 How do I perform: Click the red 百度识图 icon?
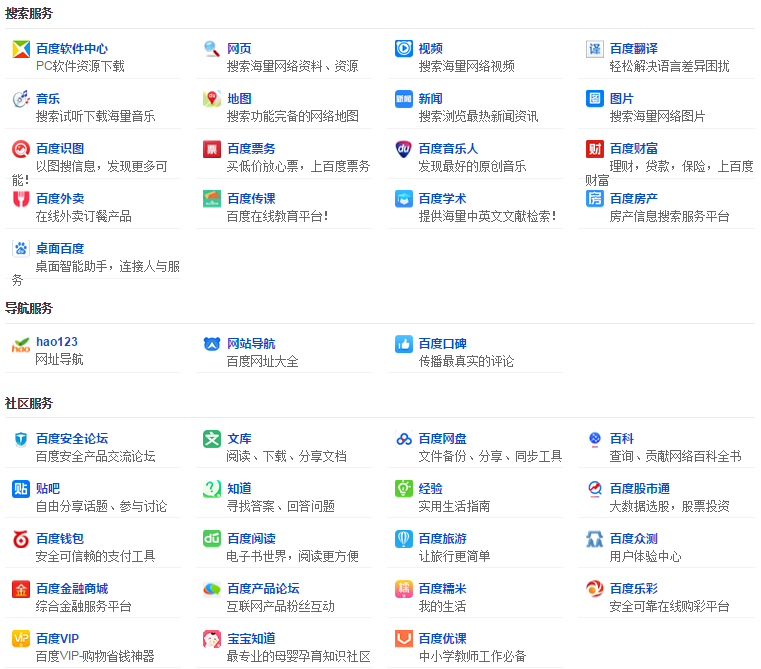click(21, 149)
